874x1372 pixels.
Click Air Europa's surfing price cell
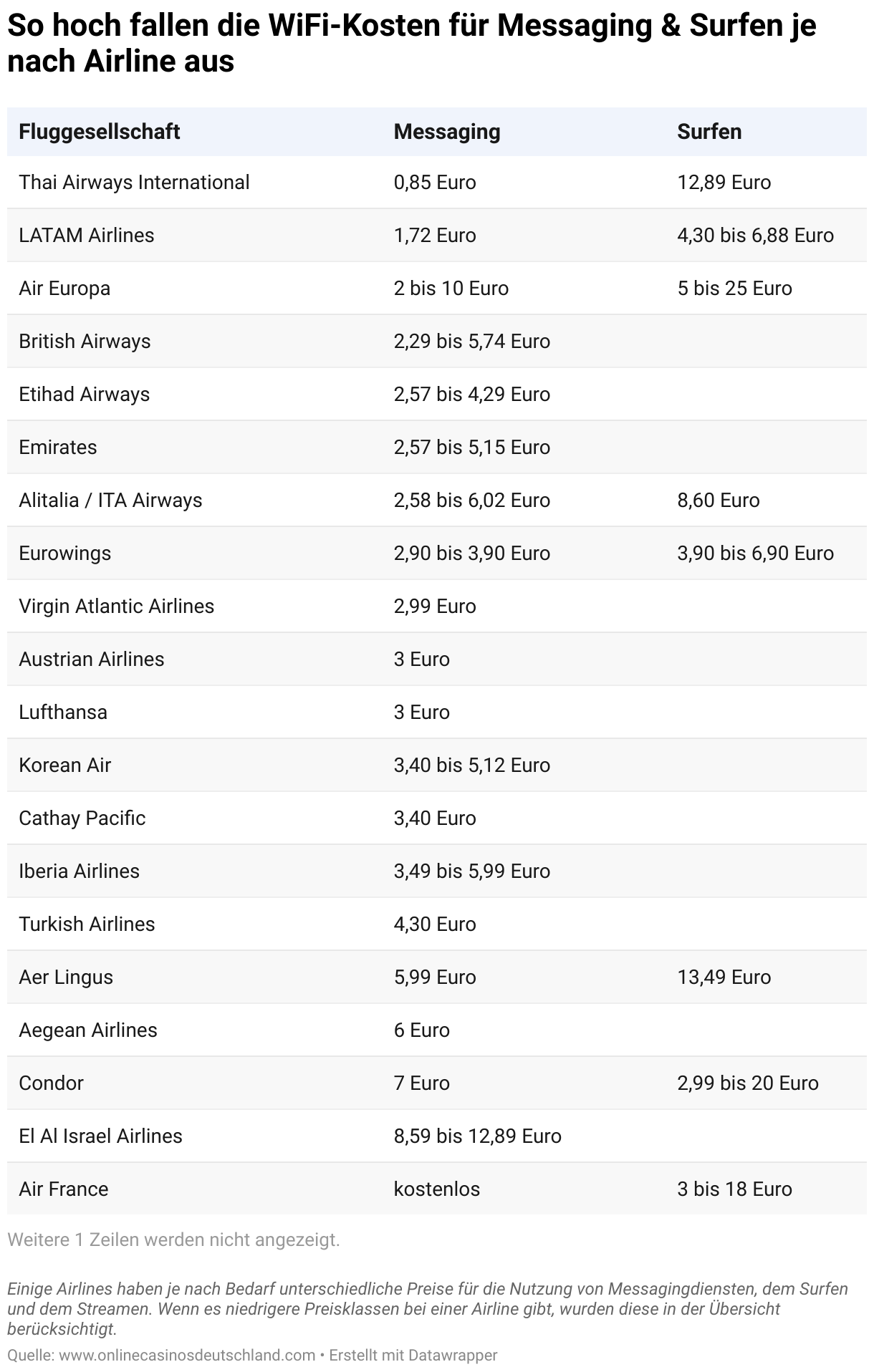click(x=734, y=289)
